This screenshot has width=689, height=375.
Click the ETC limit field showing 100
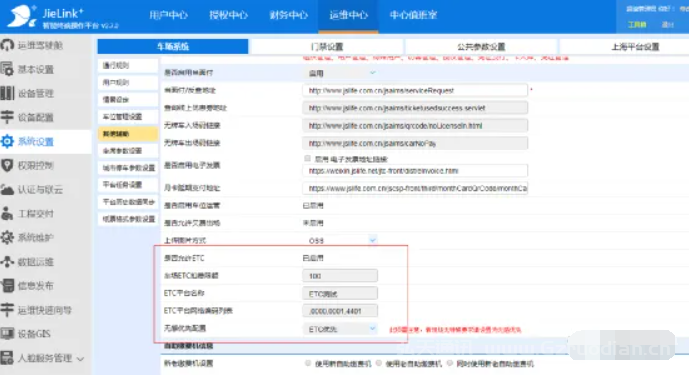(x=340, y=276)
